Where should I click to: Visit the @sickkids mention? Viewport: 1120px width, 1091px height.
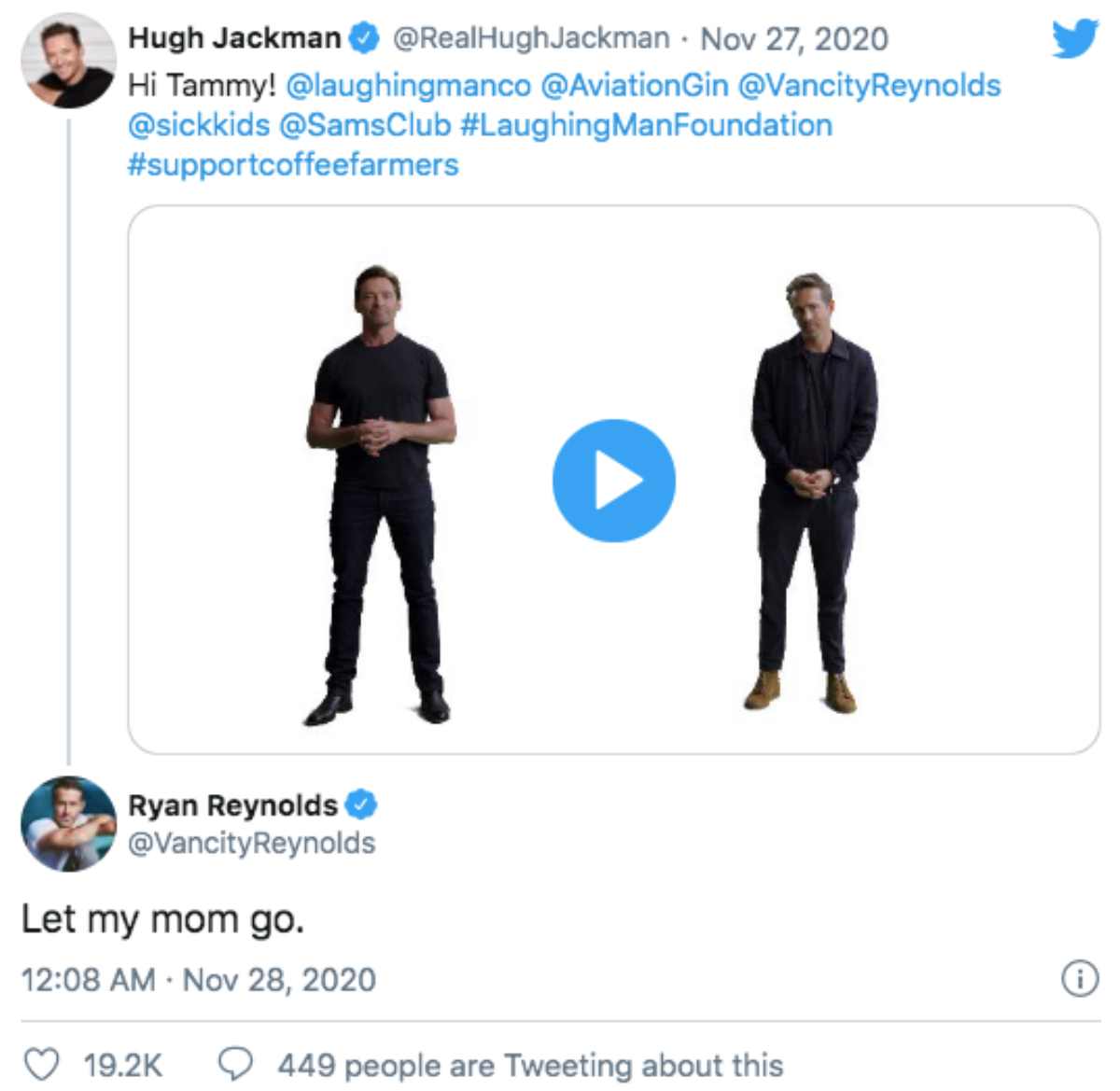tap(199, 125)
